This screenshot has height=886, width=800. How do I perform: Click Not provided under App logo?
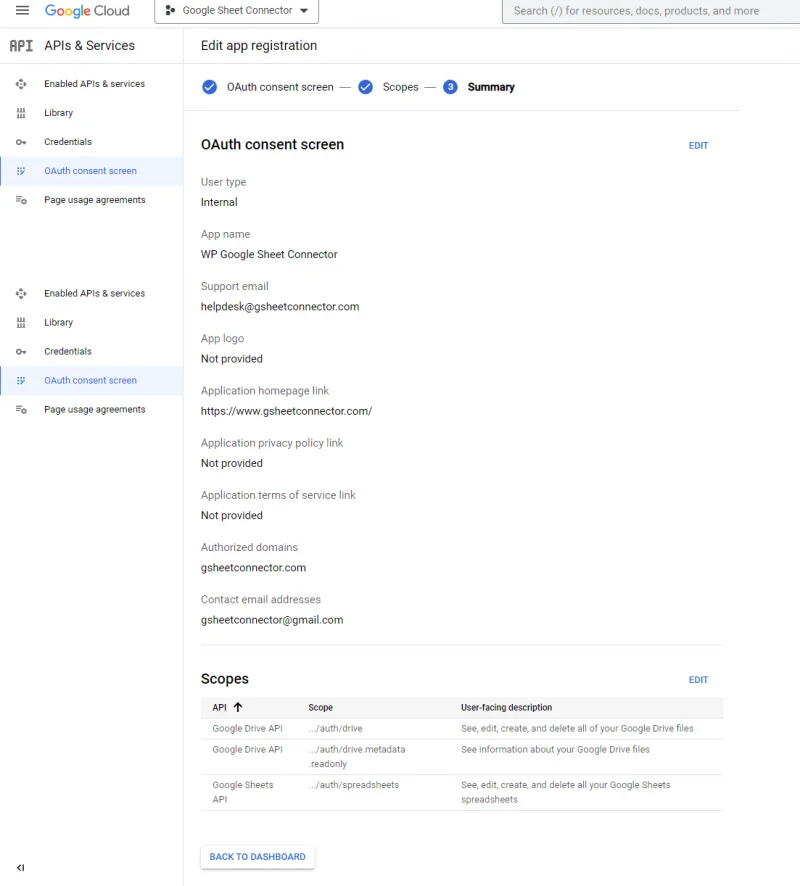pyautogui.click(x=232, y=359)
